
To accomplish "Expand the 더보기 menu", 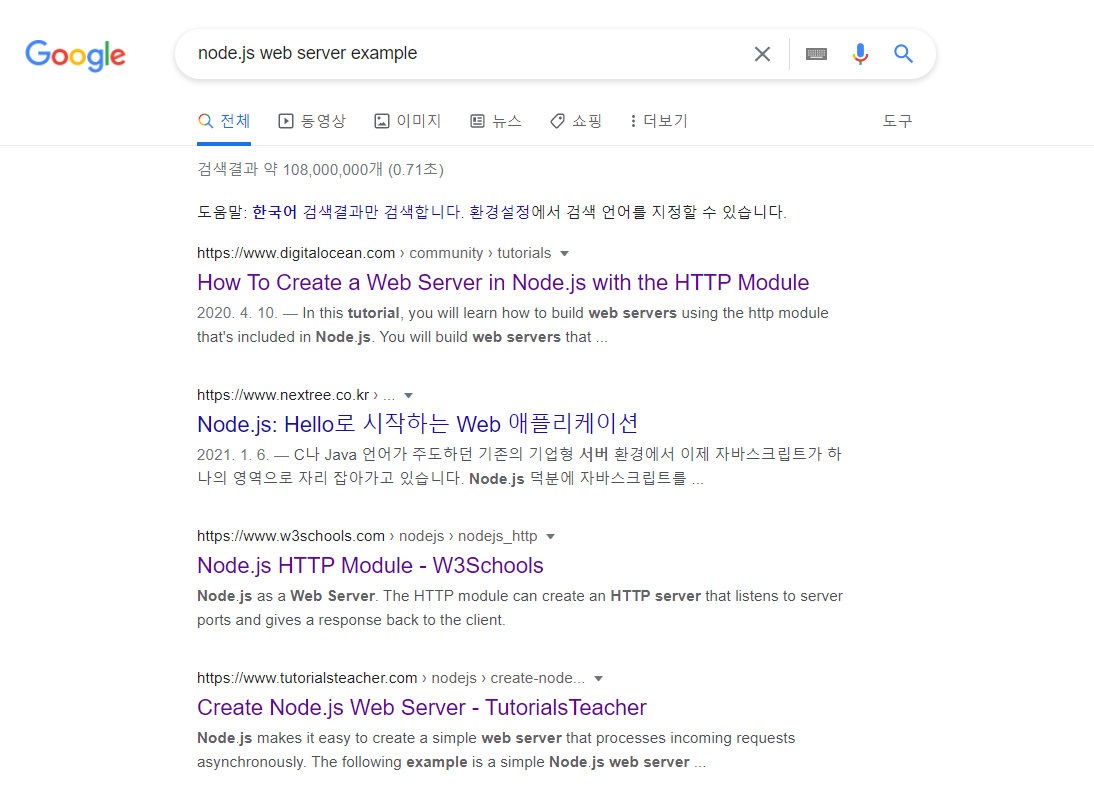I will (x=659, y=121).
